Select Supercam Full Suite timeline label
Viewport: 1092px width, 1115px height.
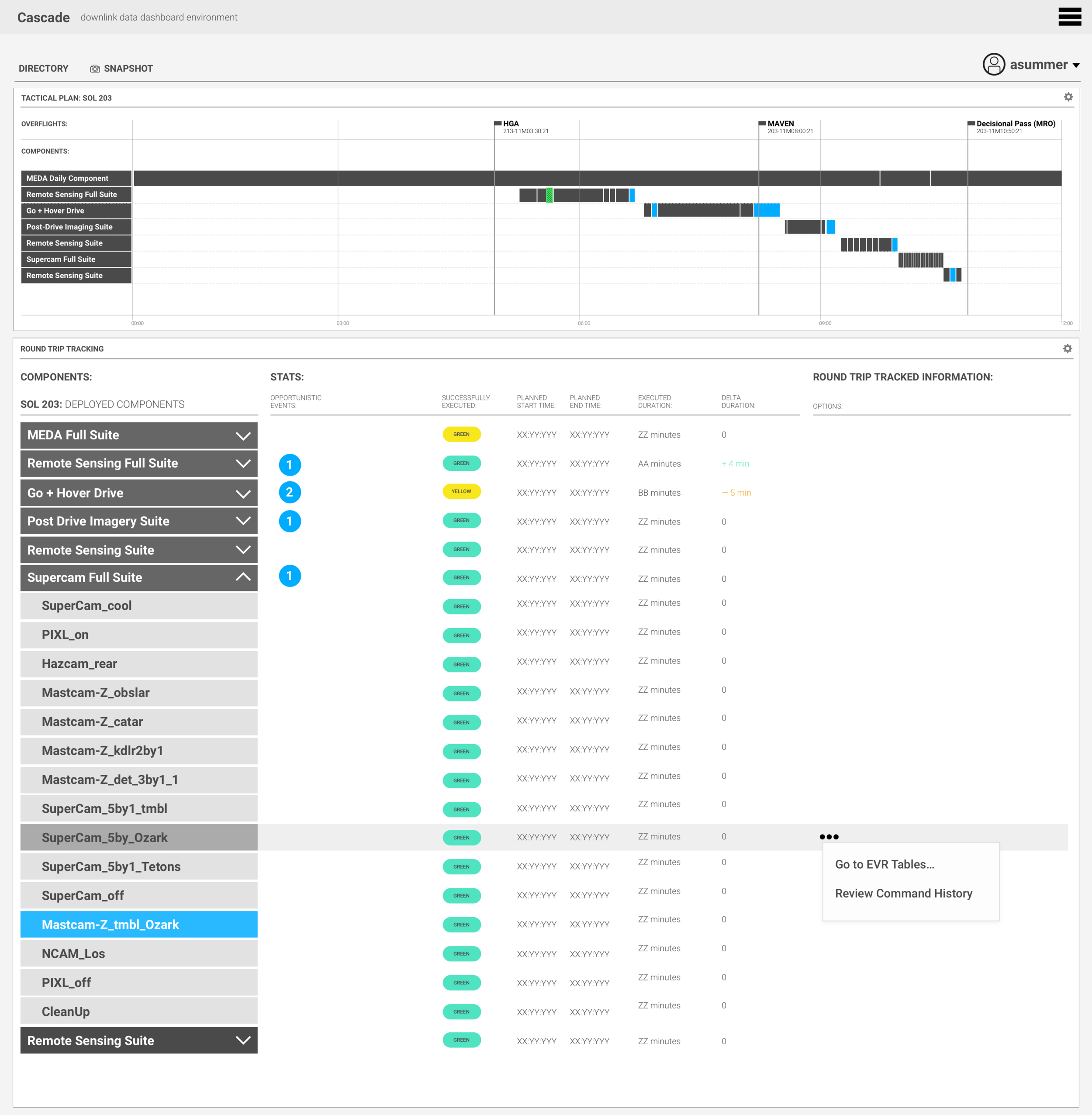click(x=76, y=259)
